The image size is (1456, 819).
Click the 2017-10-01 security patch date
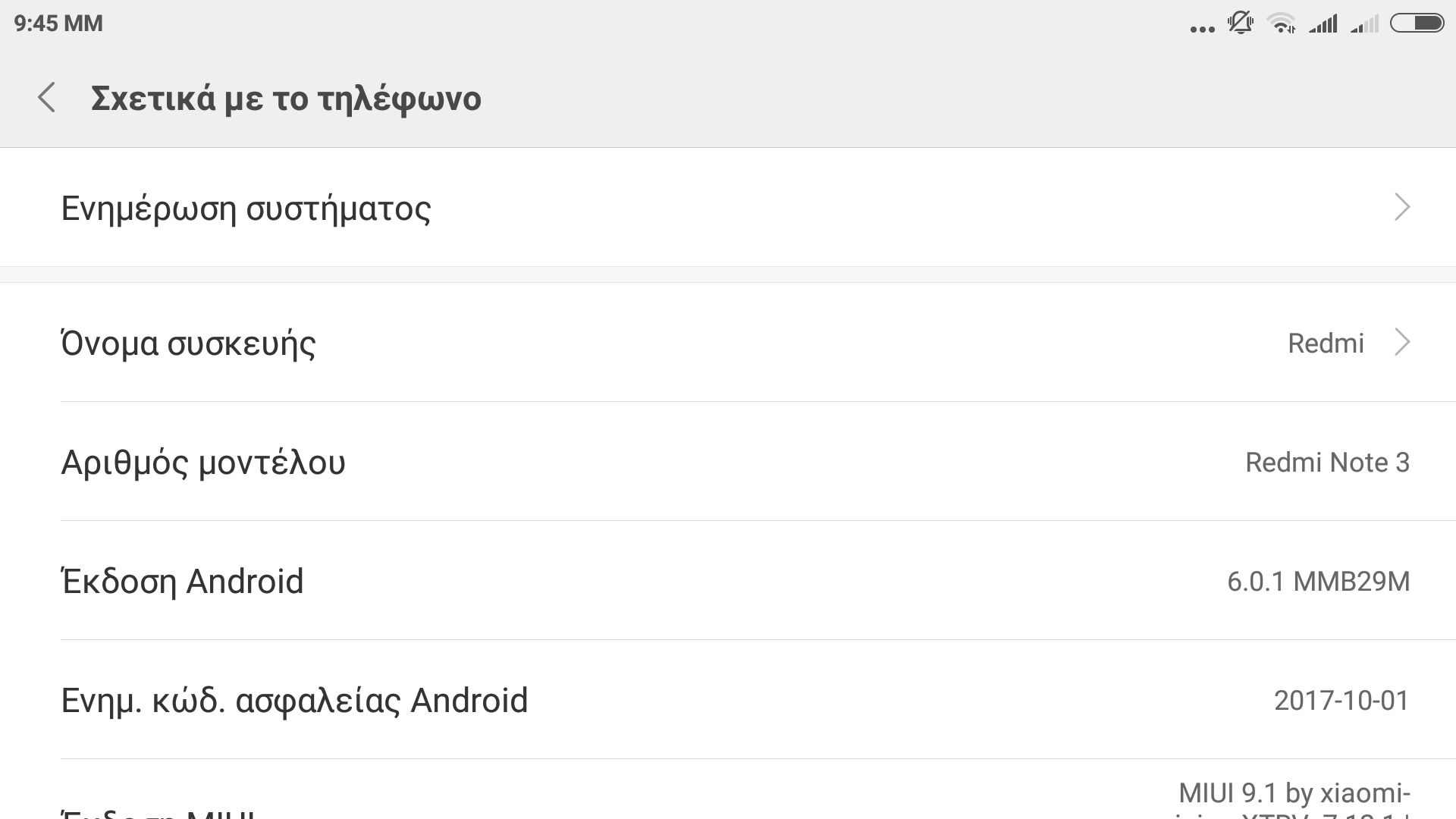[1341, 701]
